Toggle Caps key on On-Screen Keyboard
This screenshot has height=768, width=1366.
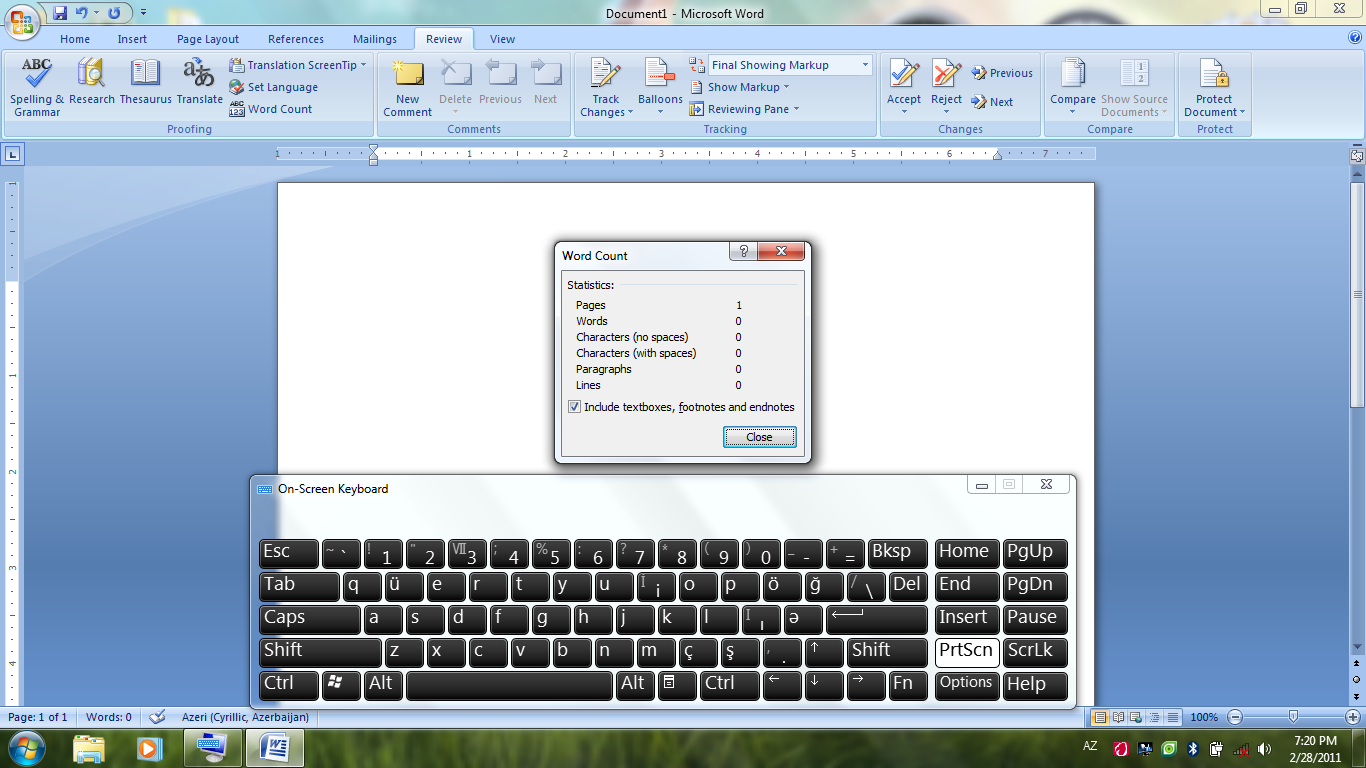310,620
